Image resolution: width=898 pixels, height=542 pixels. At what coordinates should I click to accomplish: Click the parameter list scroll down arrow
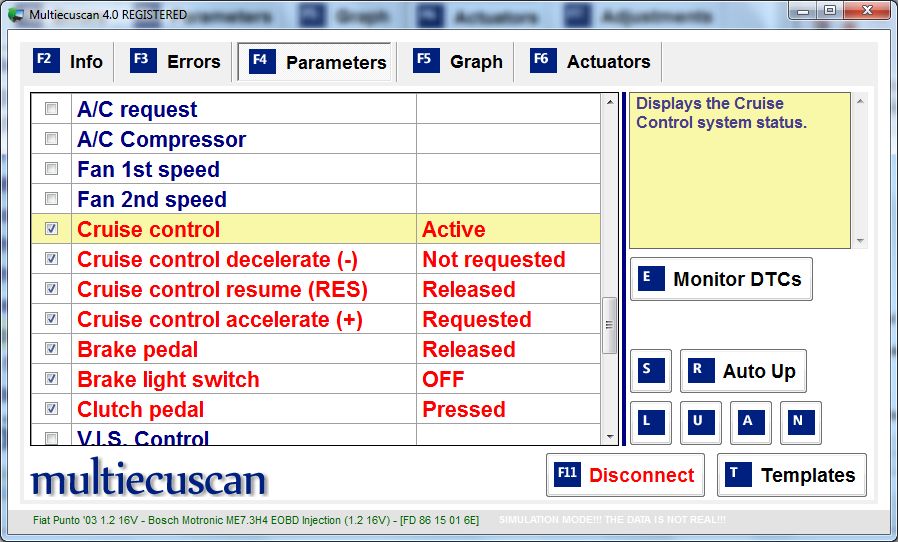[609, 437]
